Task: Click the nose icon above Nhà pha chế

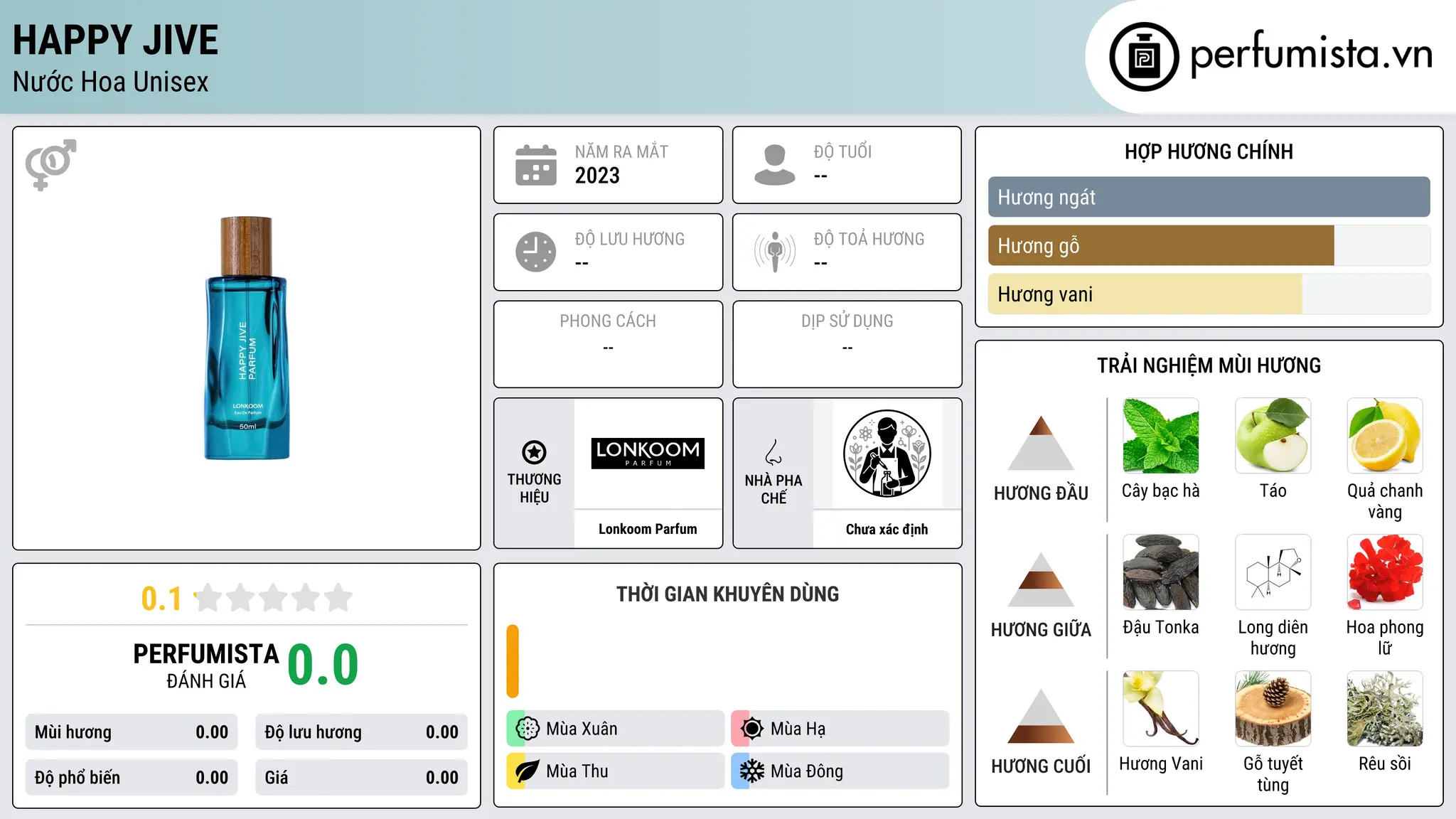Action: 773,451
